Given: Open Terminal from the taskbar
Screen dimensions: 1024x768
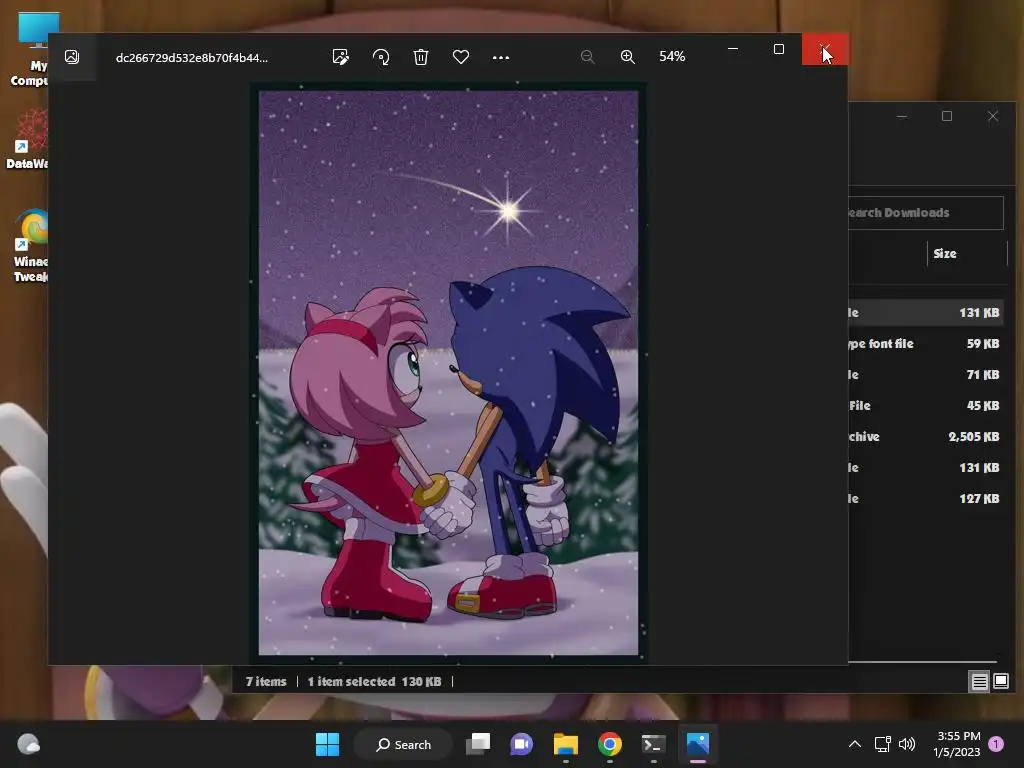Looking at the screenshot, I should pos(653,744).
